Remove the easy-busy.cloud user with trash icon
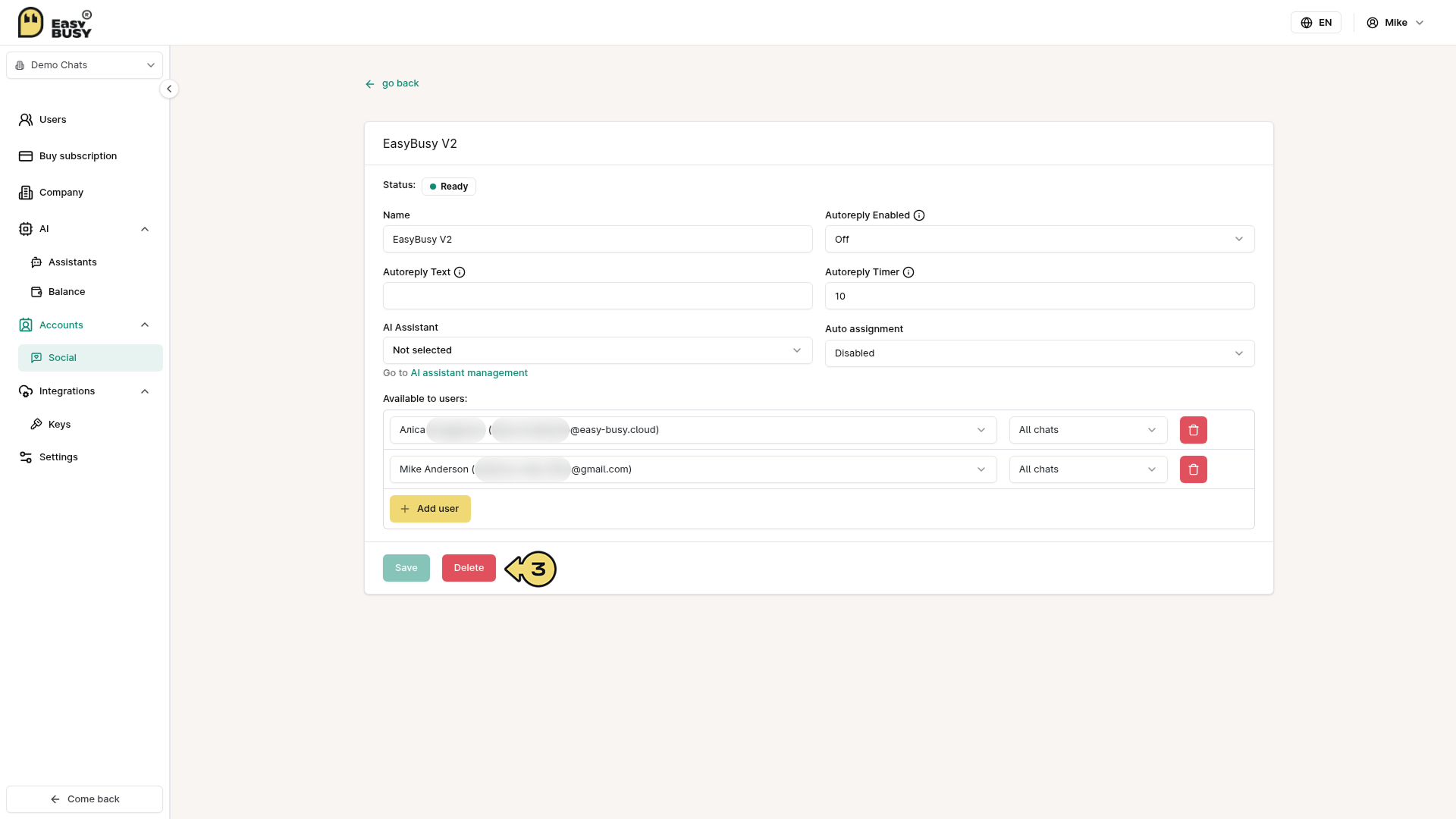The image size is (1456, 819). [x=1194, y=430]
